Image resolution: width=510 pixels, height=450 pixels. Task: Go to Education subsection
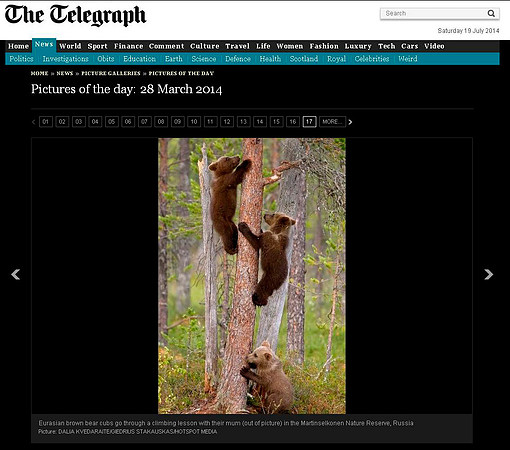click(139, 59)
